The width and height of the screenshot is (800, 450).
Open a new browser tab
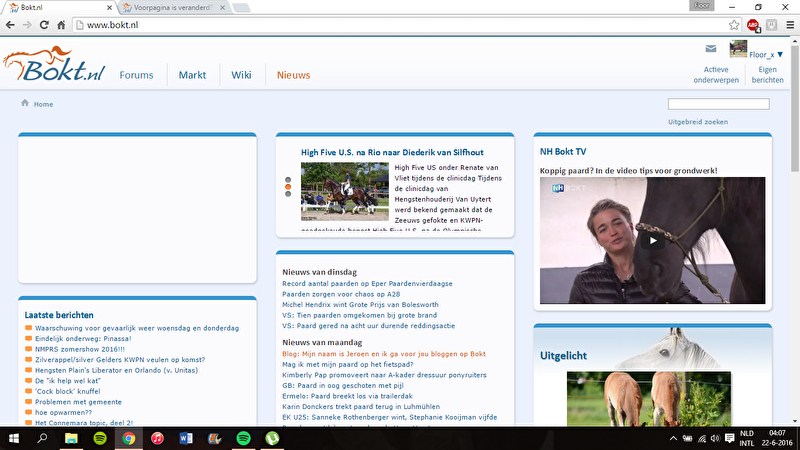click(x=241, y=8)
